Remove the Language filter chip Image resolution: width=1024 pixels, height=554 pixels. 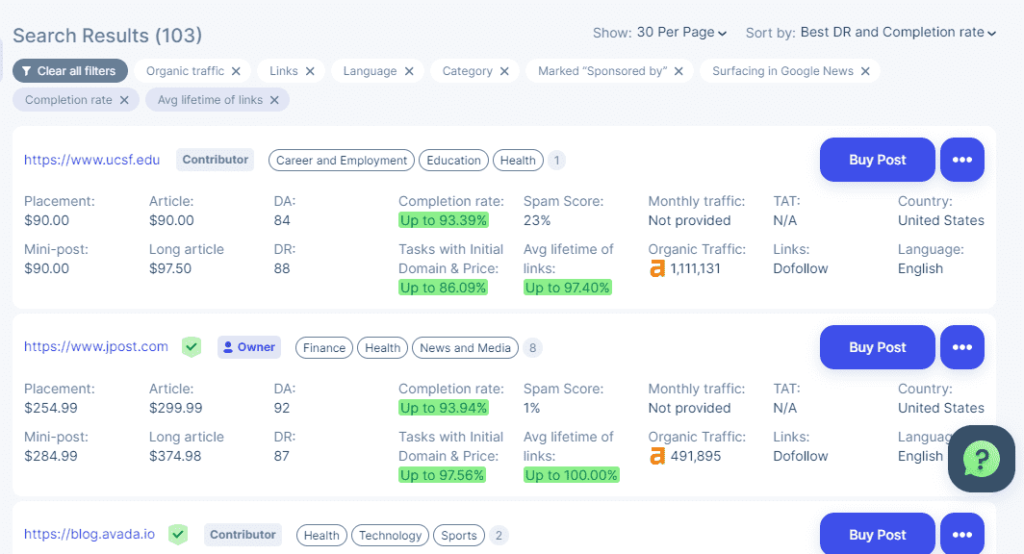pyautogui.click(x=409, y=71)
